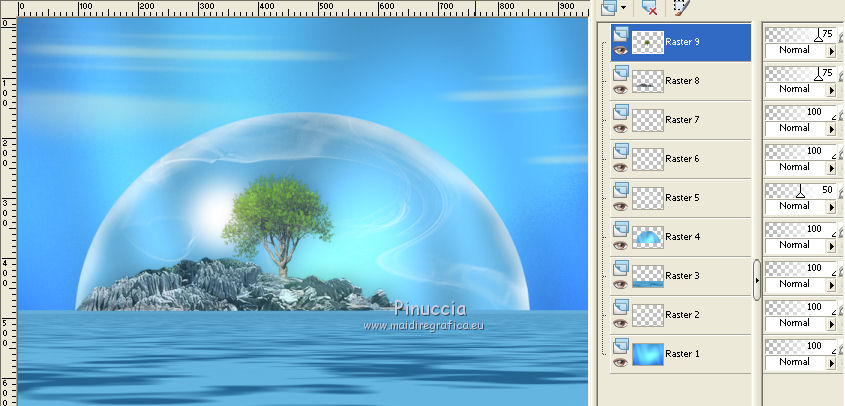The height and width of the screenshot is (406, 845).
Task: Select the layer named Raster 7
Action: [x=682, y=120]
